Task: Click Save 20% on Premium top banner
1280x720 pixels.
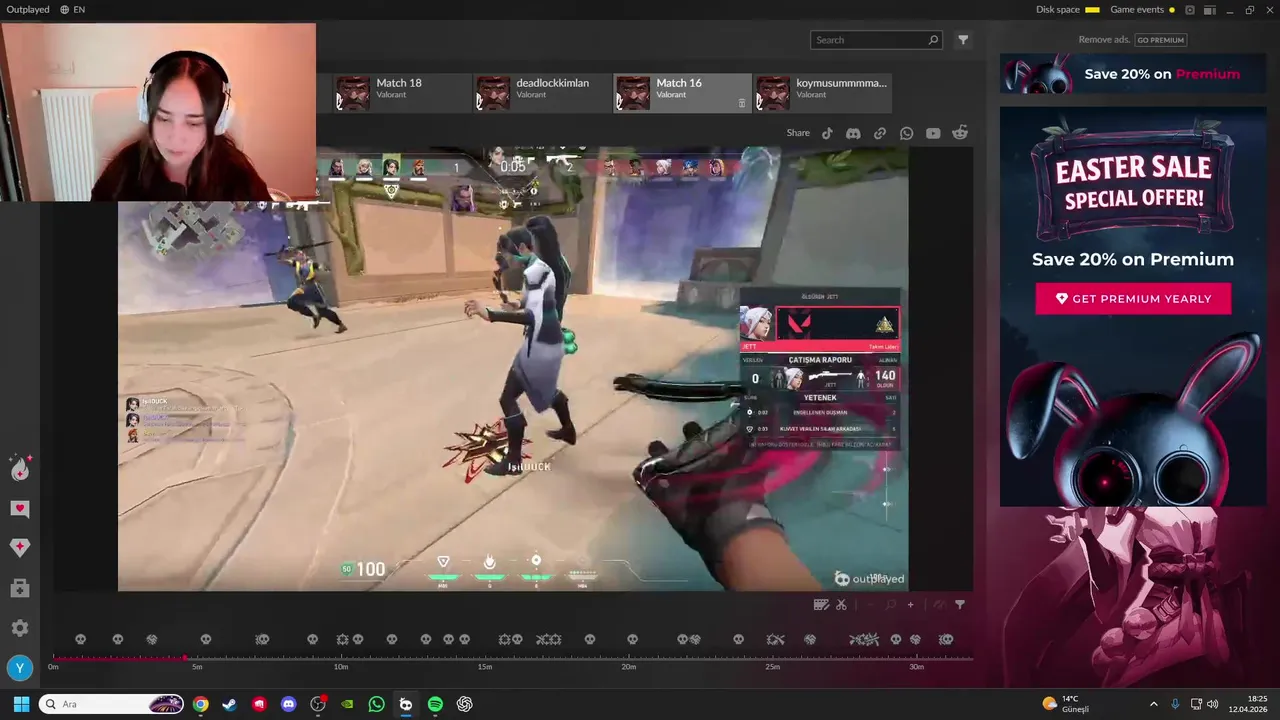Action: (x=1133, y=74)
